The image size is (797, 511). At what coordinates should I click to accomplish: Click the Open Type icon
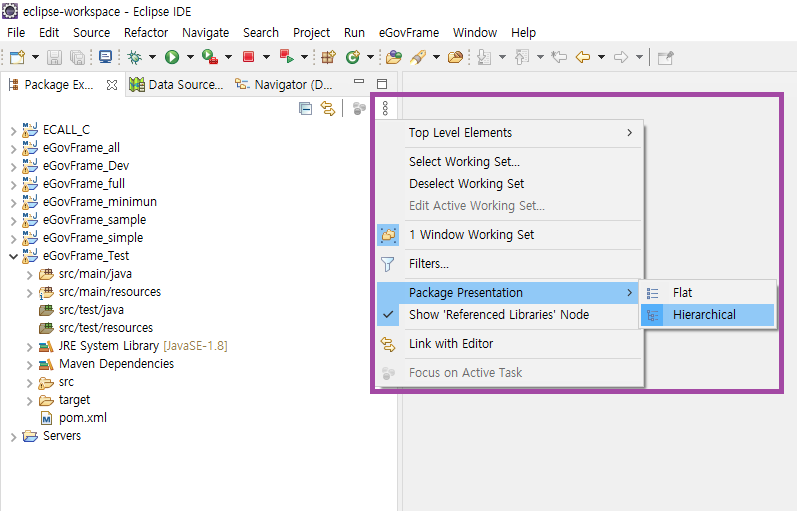click(393, 57)
